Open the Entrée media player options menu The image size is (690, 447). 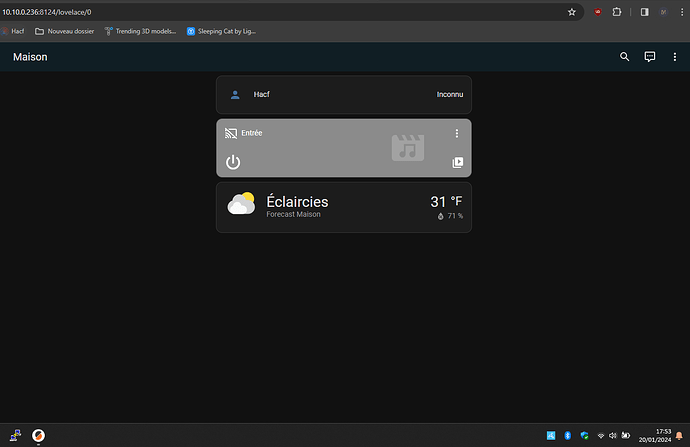click(x=457, y=133)
